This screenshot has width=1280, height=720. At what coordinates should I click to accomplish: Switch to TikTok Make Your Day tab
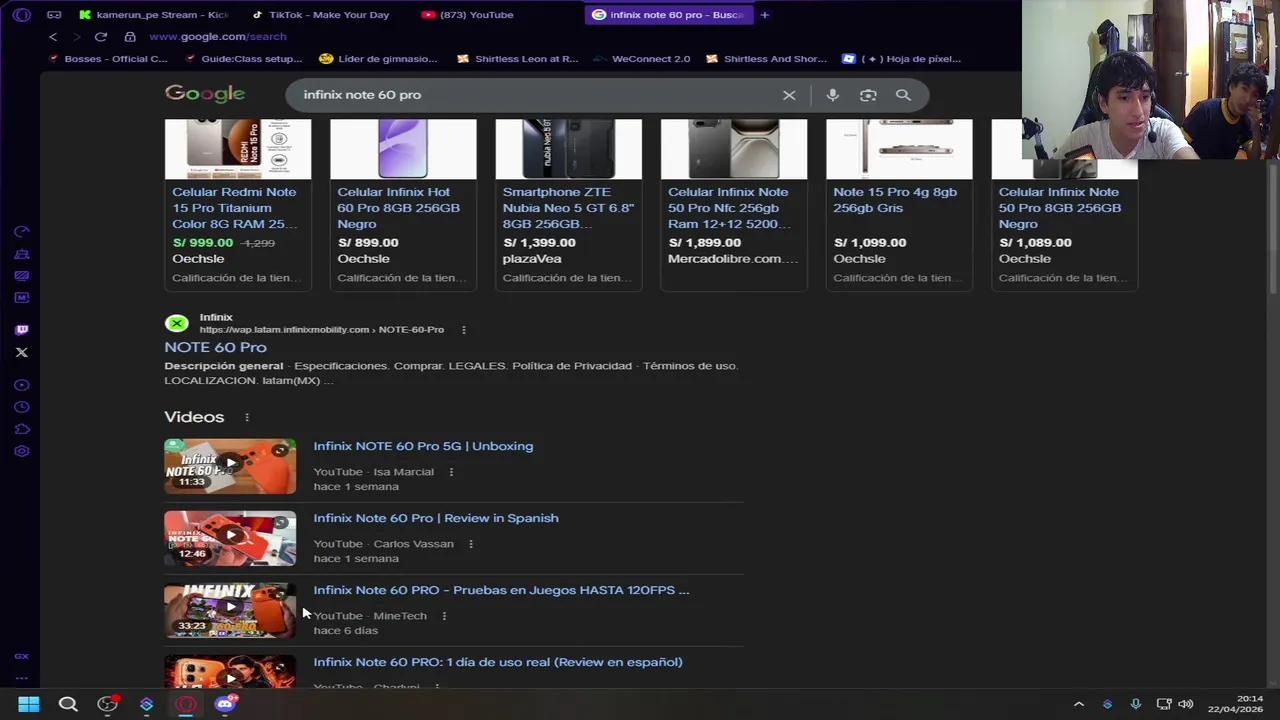pos(320,15)
